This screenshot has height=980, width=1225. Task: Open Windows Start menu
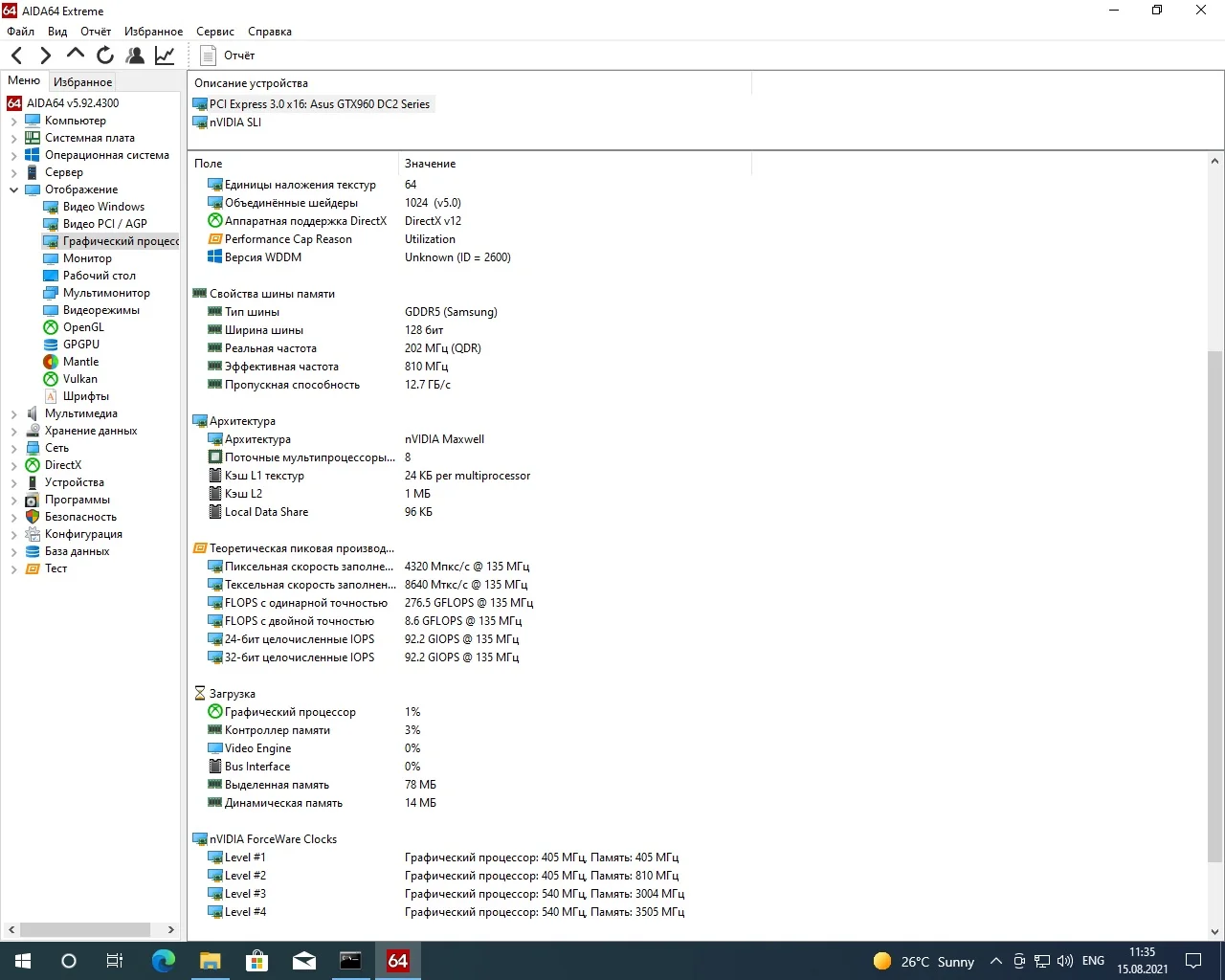[x=23, y=961]
